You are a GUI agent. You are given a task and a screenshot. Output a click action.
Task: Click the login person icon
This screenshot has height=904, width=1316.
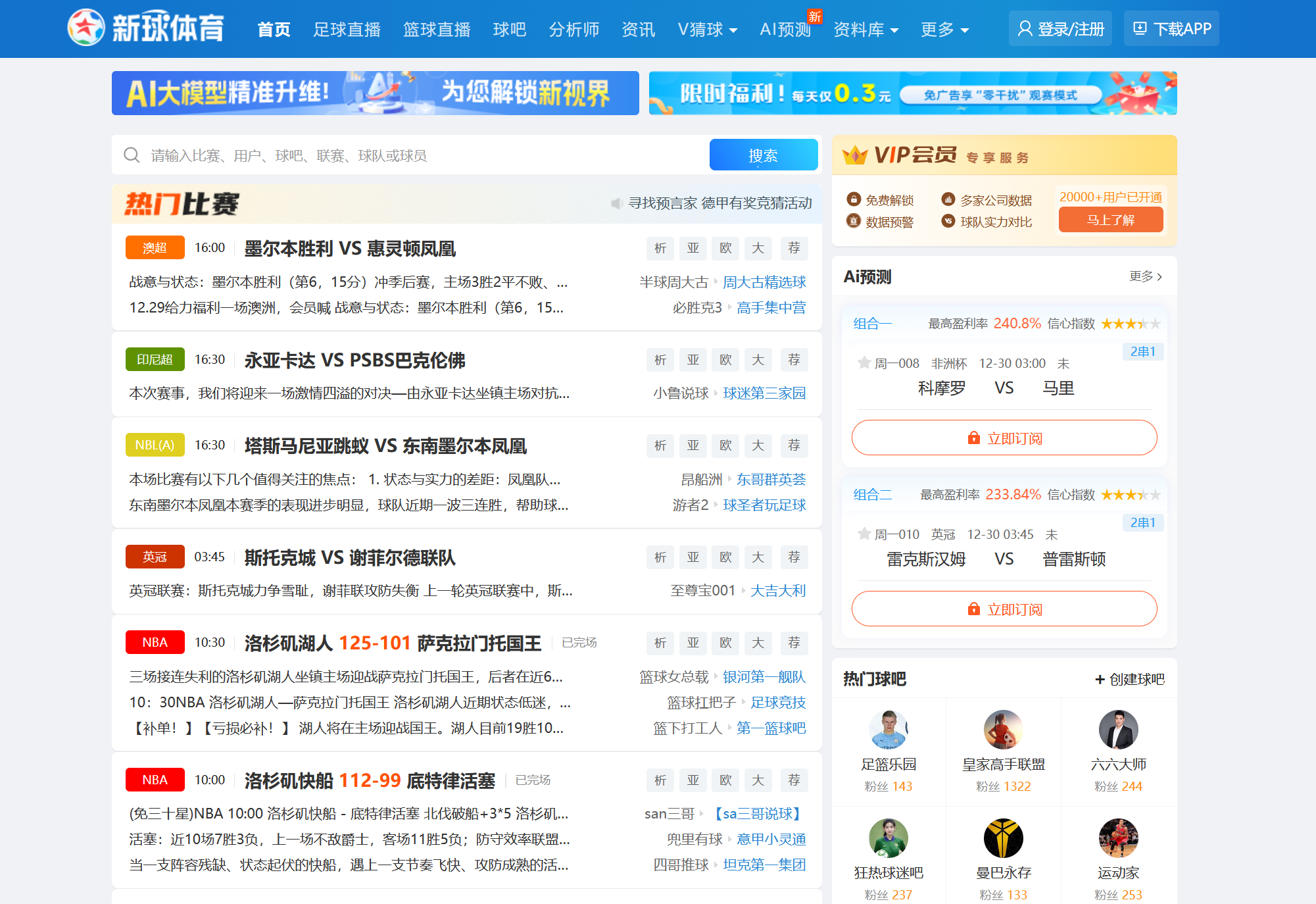pyautogui.click(x=1023, y=28)
